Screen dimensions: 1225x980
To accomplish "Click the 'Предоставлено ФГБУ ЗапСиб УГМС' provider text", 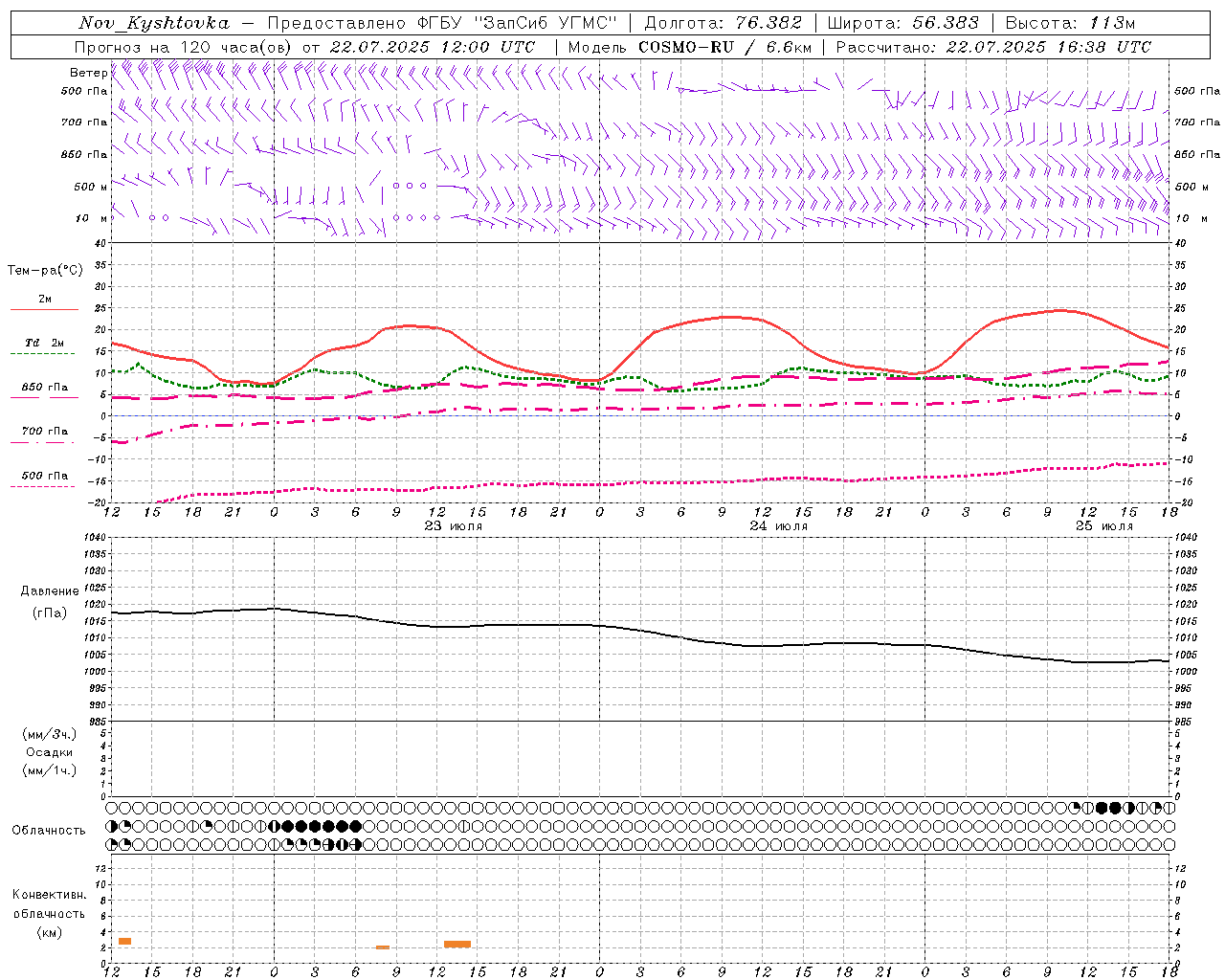I will tap(442, 23).
